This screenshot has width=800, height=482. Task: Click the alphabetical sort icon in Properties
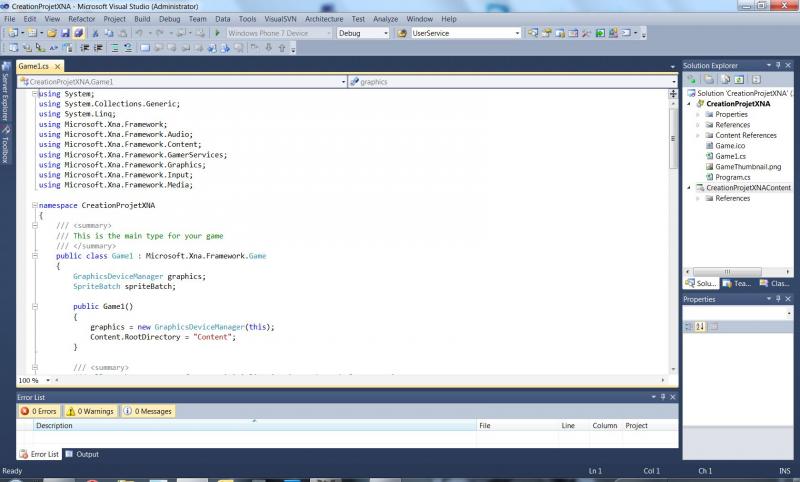701,327
